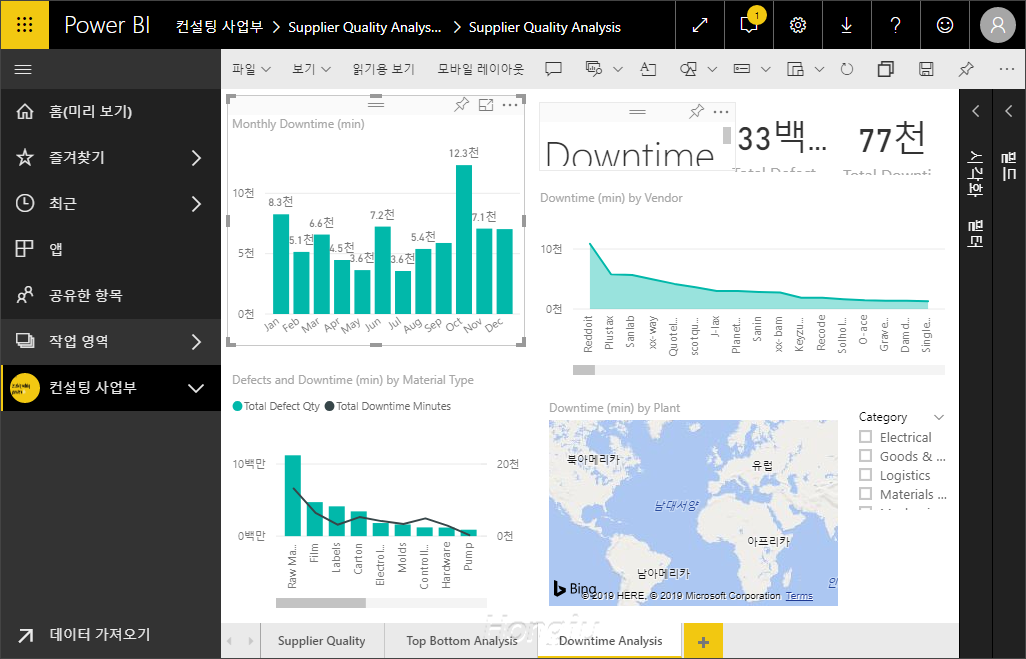This screenshot has width=1026, height=659.
Task: Open the Category slicer dropdown chevron
Action: point(939,417)
